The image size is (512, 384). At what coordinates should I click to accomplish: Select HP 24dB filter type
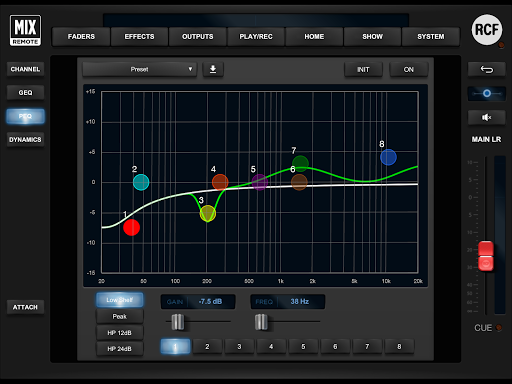click(120, 349)
